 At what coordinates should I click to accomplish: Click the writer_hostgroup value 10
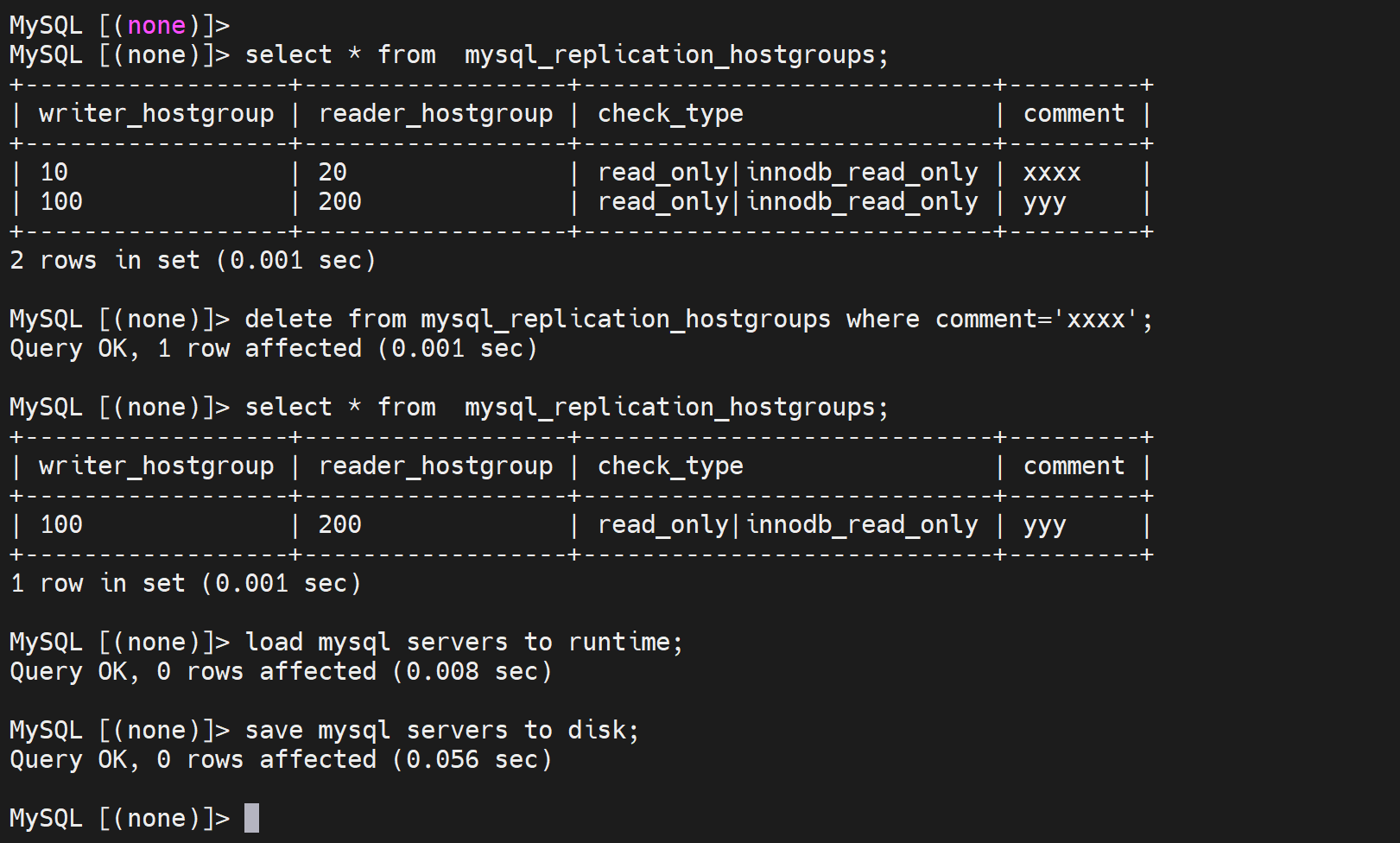[54, 173]
